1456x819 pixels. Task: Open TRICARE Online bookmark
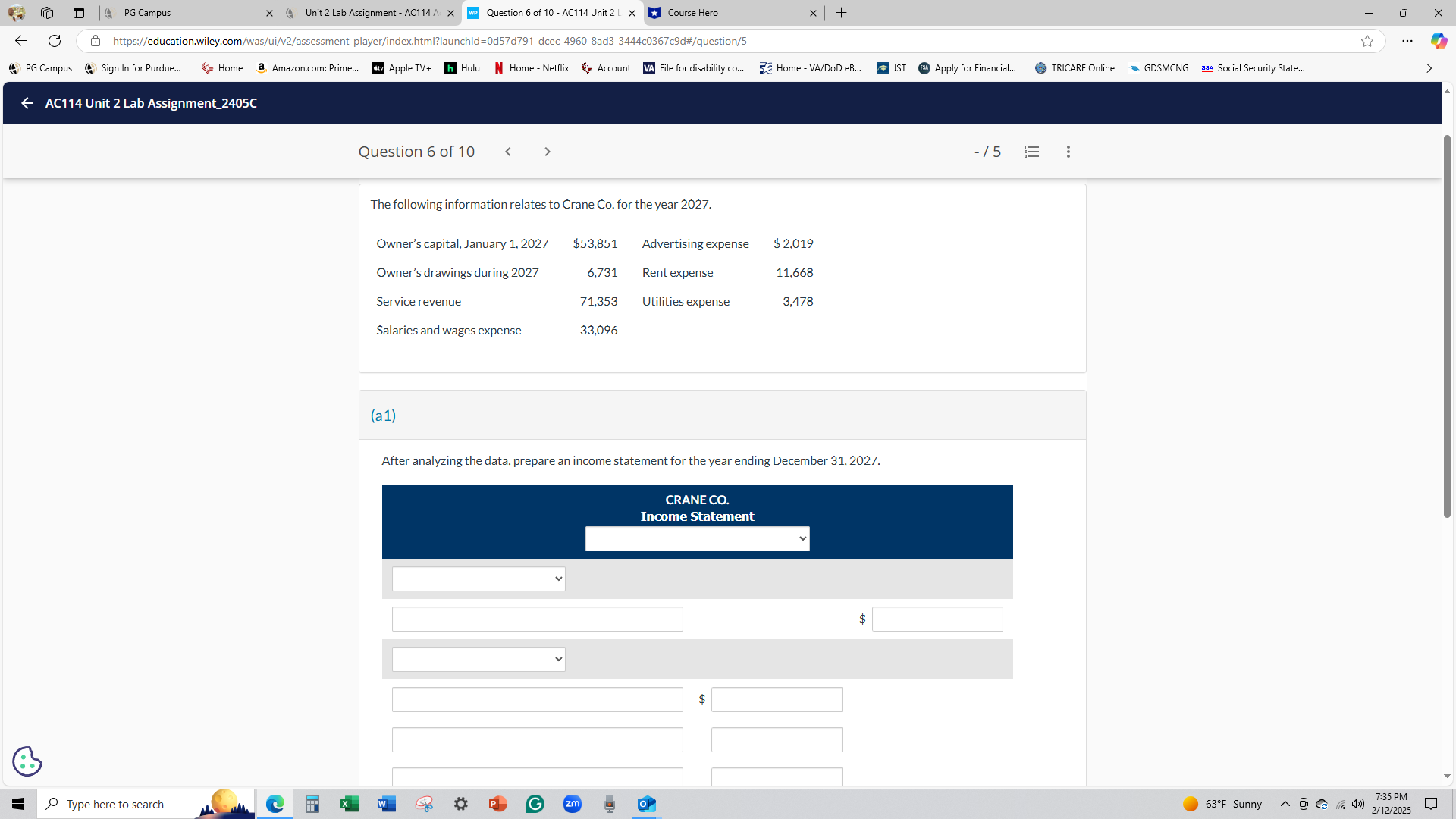tap(1075, 68)
